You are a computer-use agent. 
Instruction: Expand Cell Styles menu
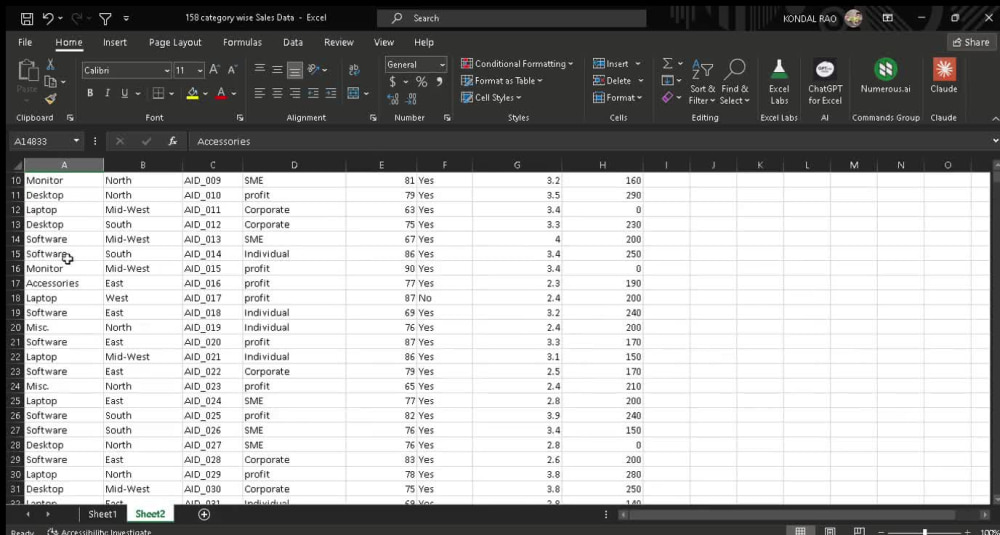(490, 98)
